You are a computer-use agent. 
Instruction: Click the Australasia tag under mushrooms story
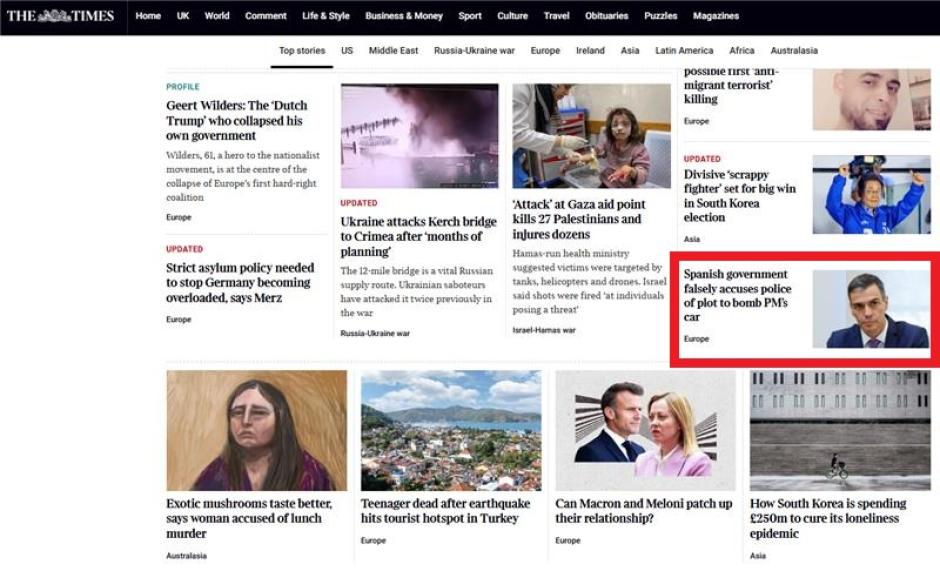[186, 556]
